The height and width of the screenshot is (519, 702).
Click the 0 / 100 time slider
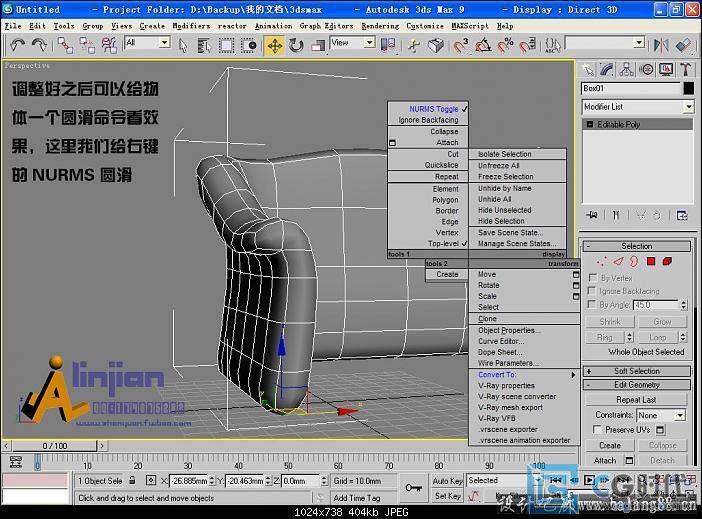click(55, 446)
